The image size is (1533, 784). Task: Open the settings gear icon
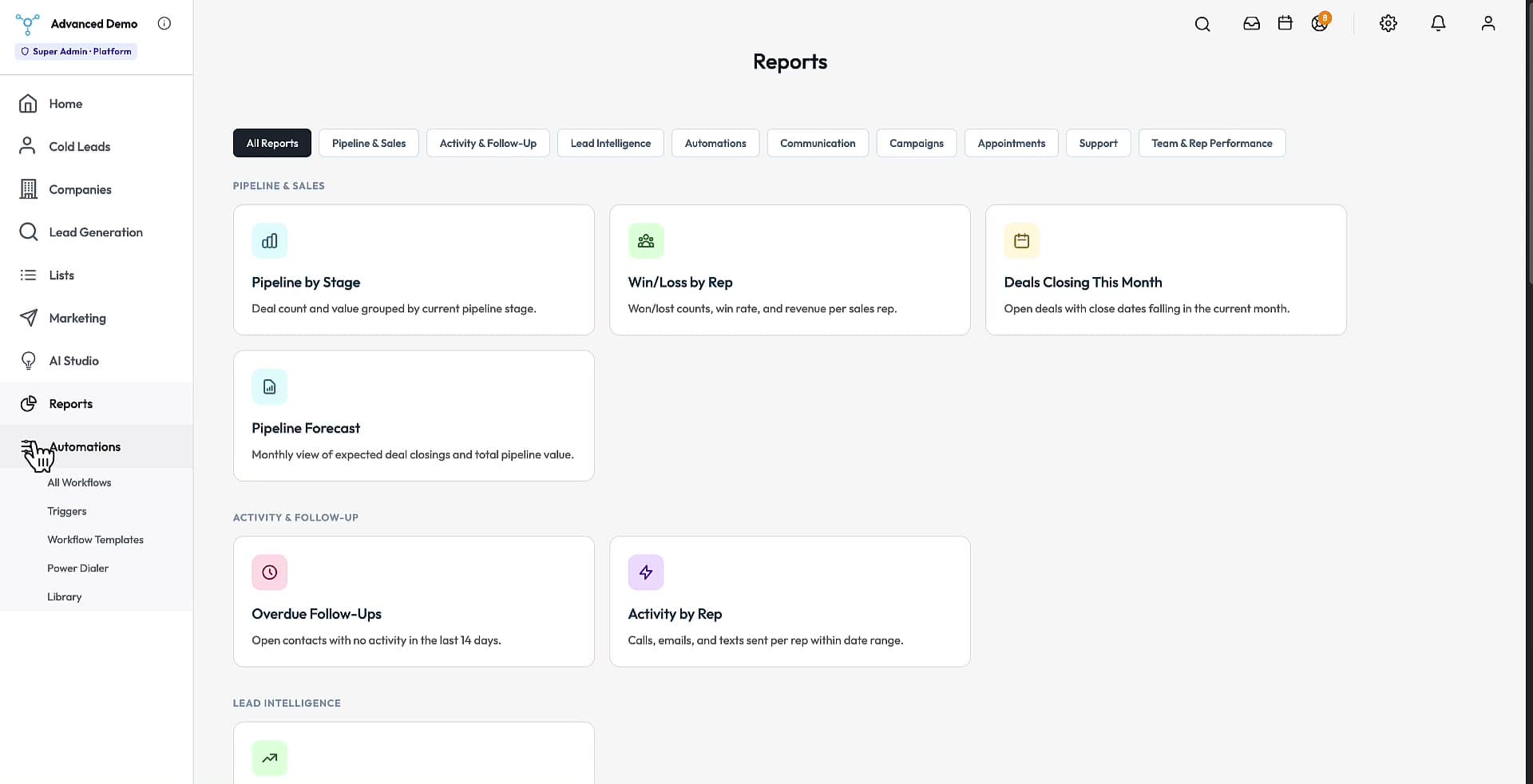(1388, 24)
